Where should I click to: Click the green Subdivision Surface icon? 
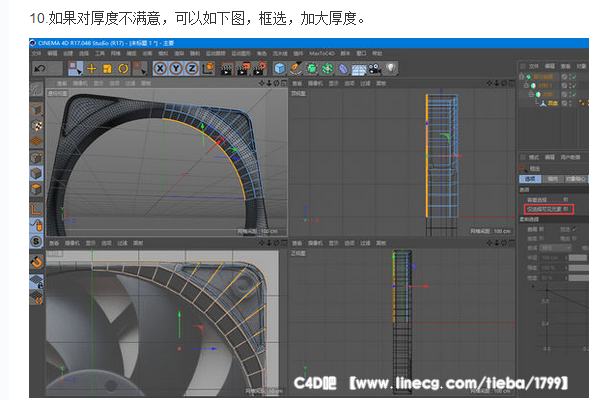312,69
